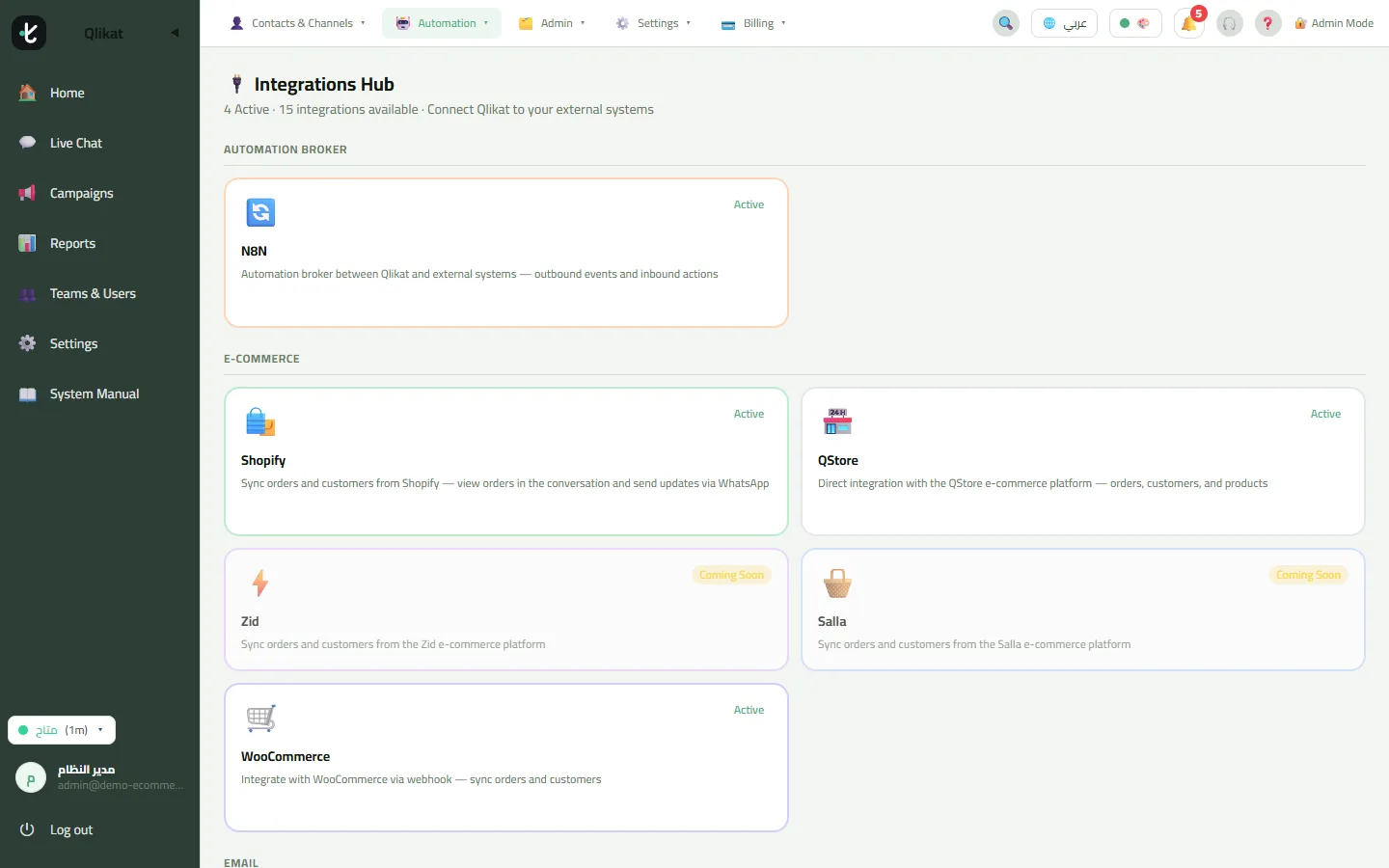Screen dimensions: 1389x868
Task: Toggle Admin Mode
Action: point(1334,23)
